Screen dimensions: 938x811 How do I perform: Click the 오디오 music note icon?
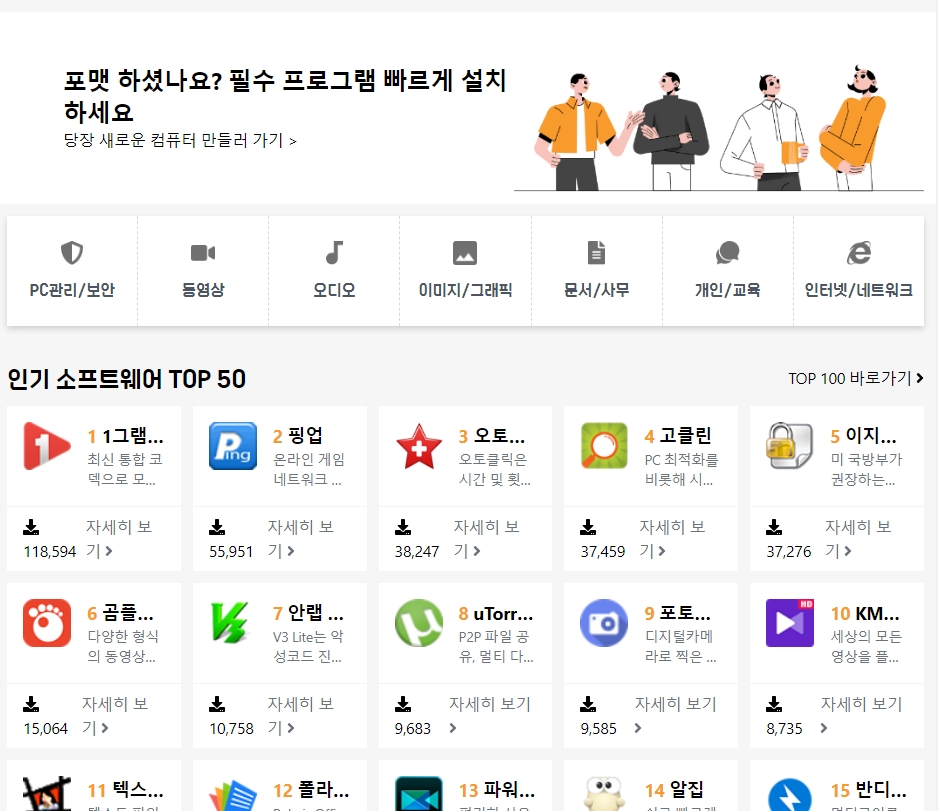334,253
